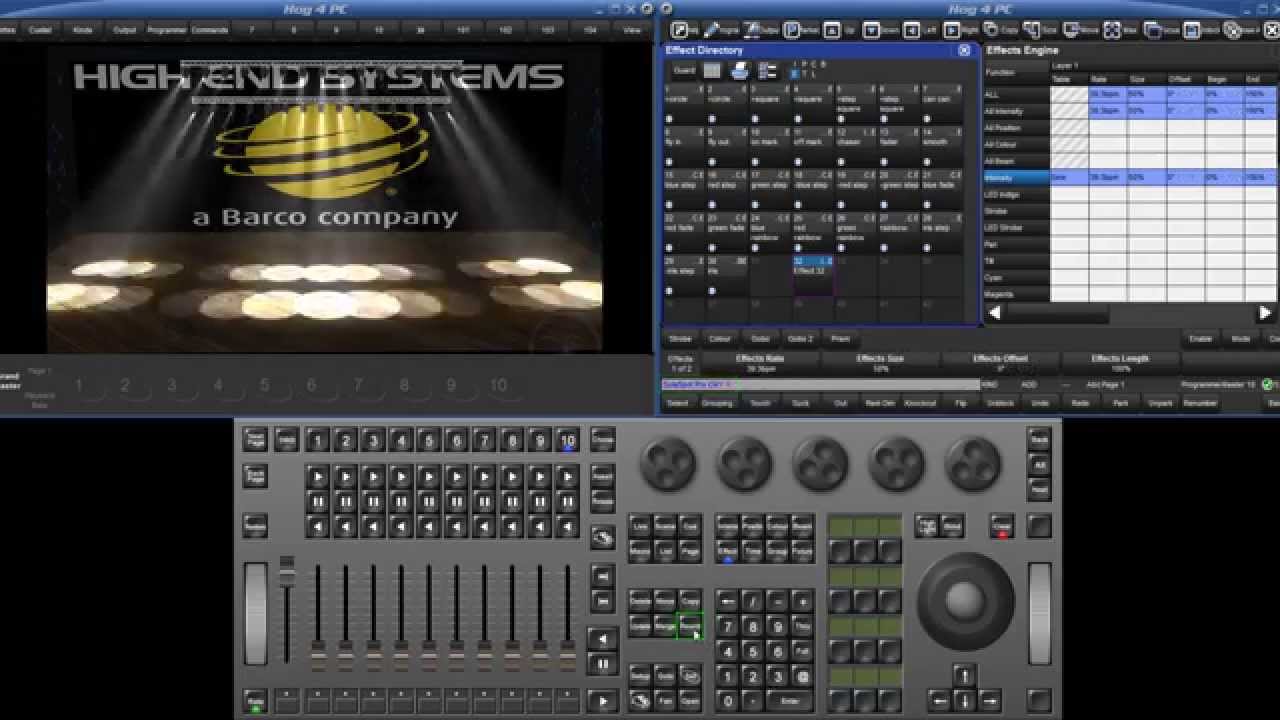Open the Kinds tab

pos(82,31)
